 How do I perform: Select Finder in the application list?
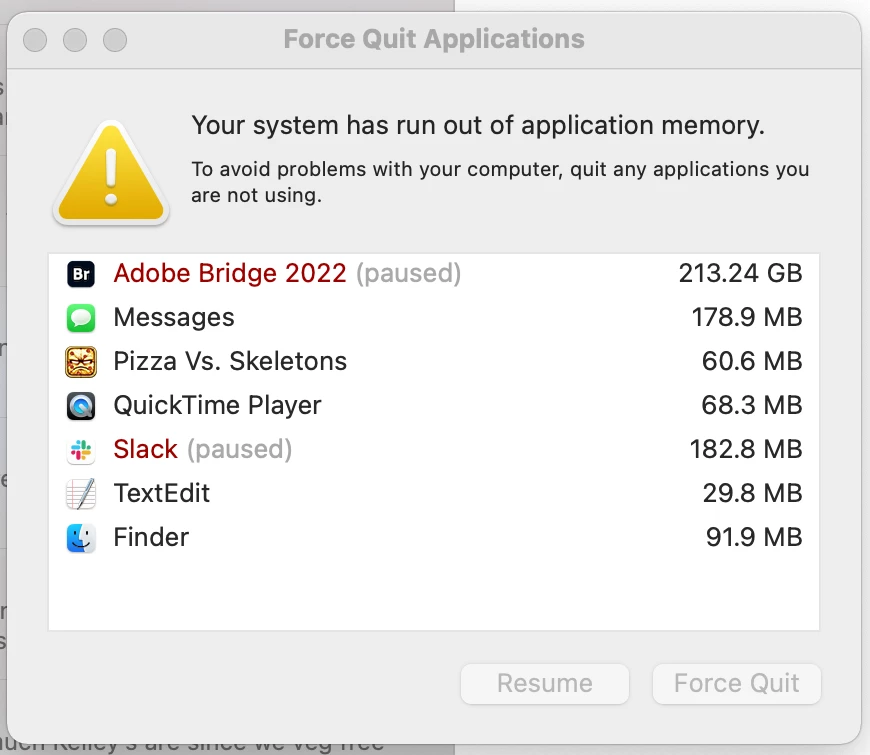434,537
